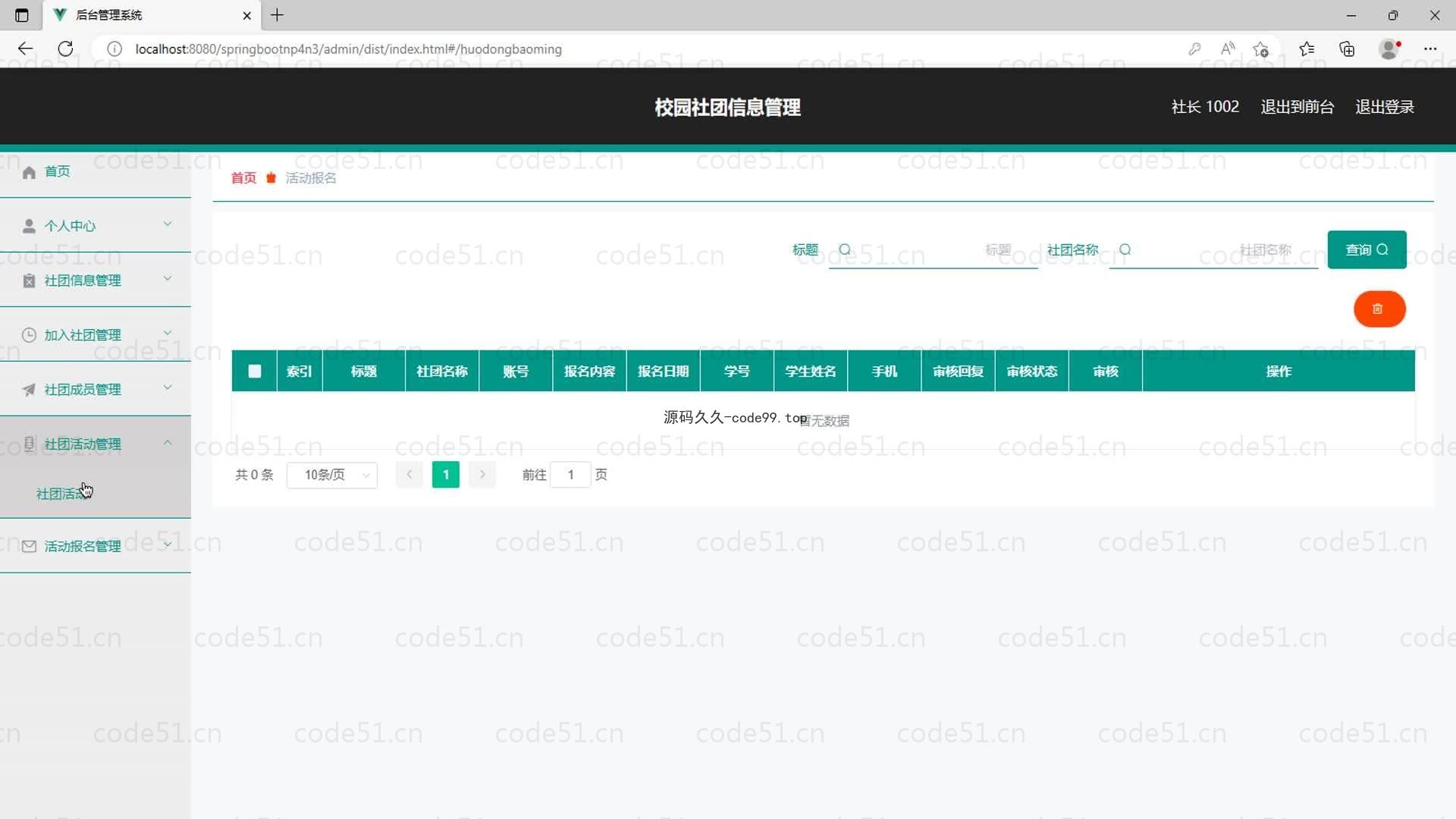Open the browser collections icon
The image size is (1456, 819).
(1347, 49)
